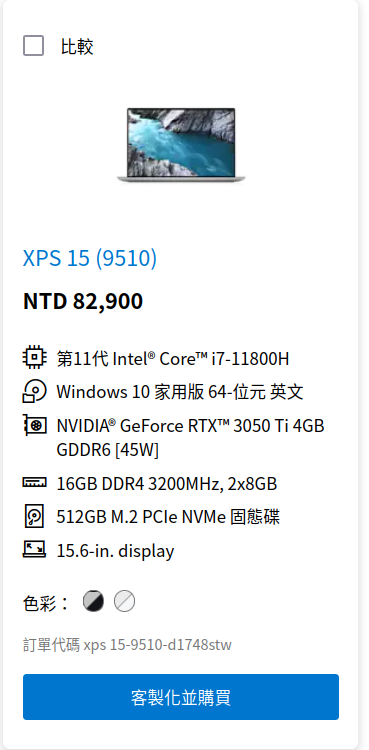Image resolution: width=369 pixels, height=750 pixels.
Task: Open the XPS 15 (9510) product link
Action: pyautogui.click(x=90, y=258)
